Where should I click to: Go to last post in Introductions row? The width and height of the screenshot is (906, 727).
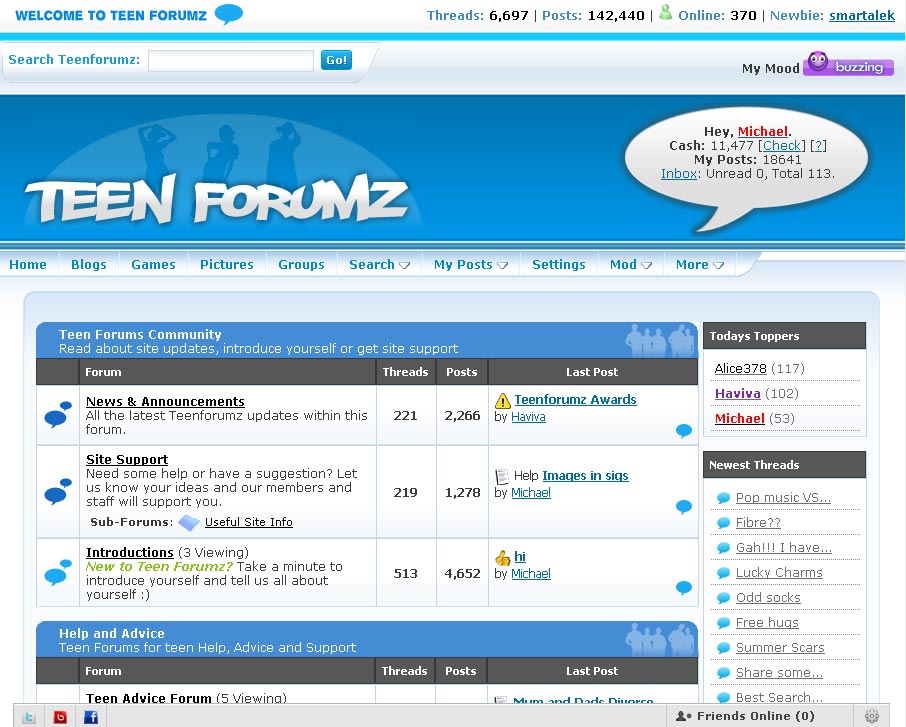pyautogui.click(x=684, y=588)
